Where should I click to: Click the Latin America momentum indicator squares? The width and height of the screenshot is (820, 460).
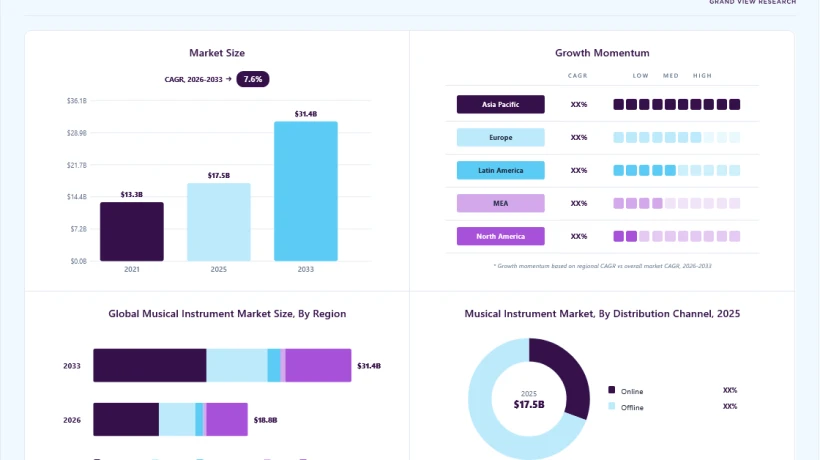coord(677,170)
